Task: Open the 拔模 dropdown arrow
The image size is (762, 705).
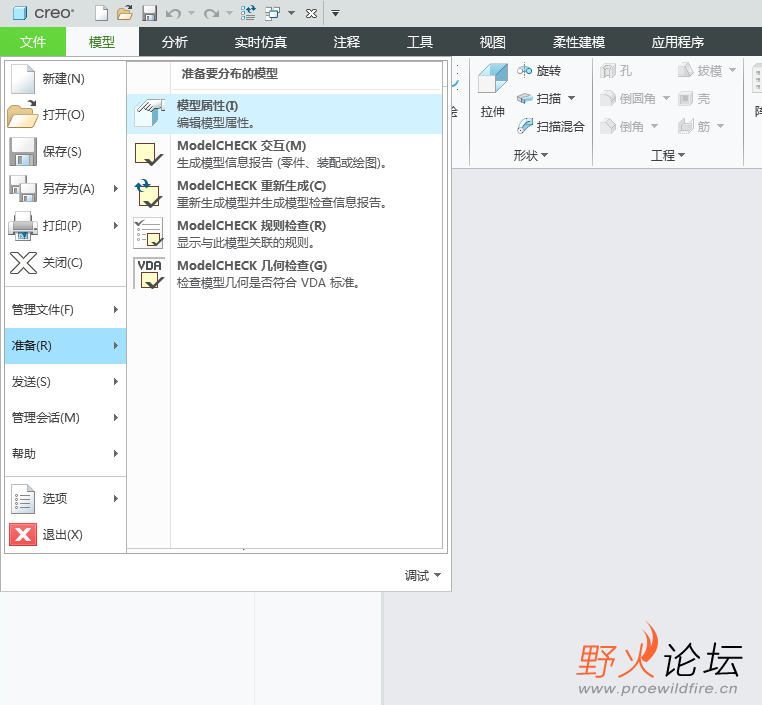Action: (x=732, y=70)
